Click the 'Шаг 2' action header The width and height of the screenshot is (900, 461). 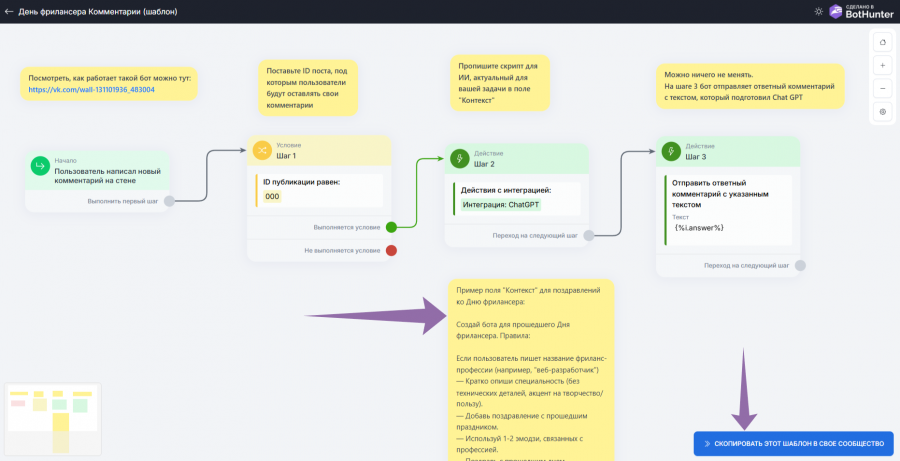pos(517,158)
